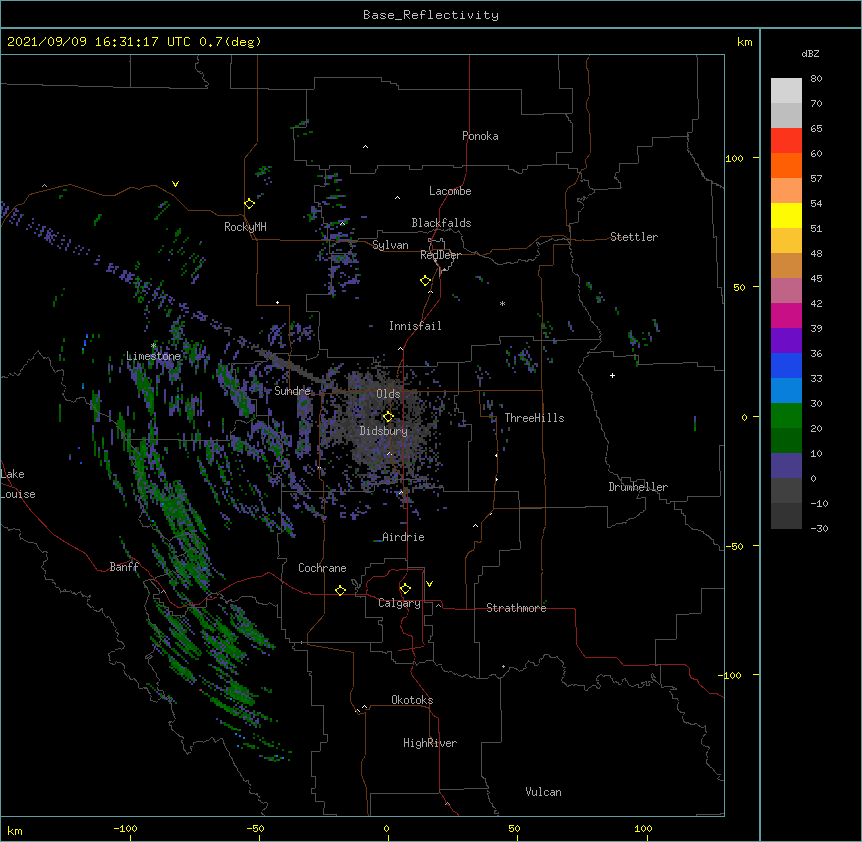
Task: Click the Lacombe town label
Action: pyautogui.click(x=450, y=191)
